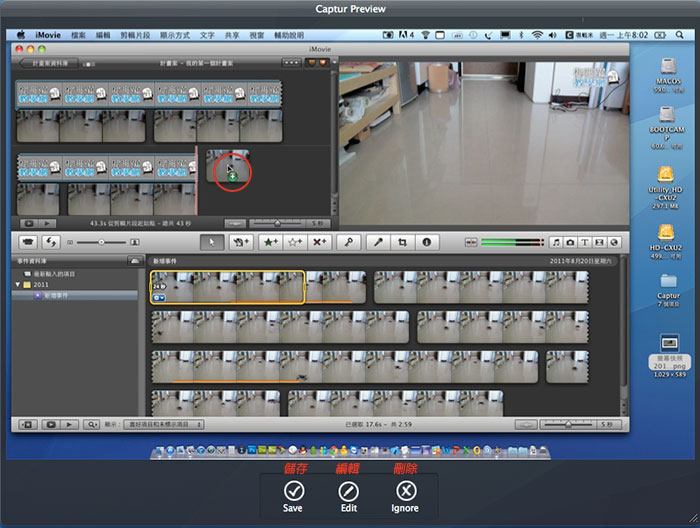Image resolution: width=700 pixels, height=528 pixels.
Task: Collapse the 2011 folder in event library
Action: [17, 284]
